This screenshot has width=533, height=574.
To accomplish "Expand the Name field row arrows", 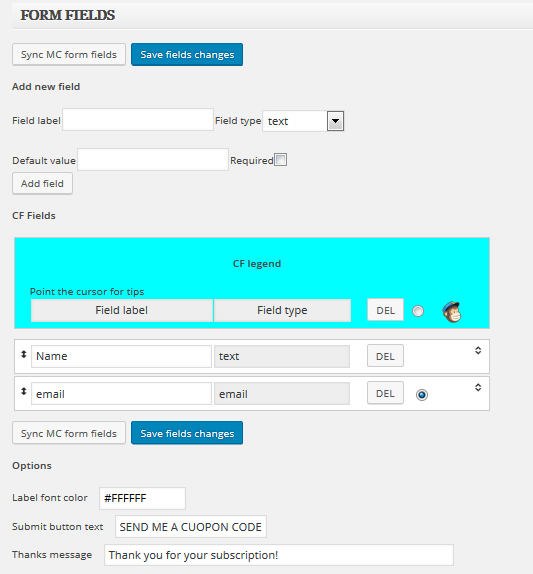I will pos(478,350).
